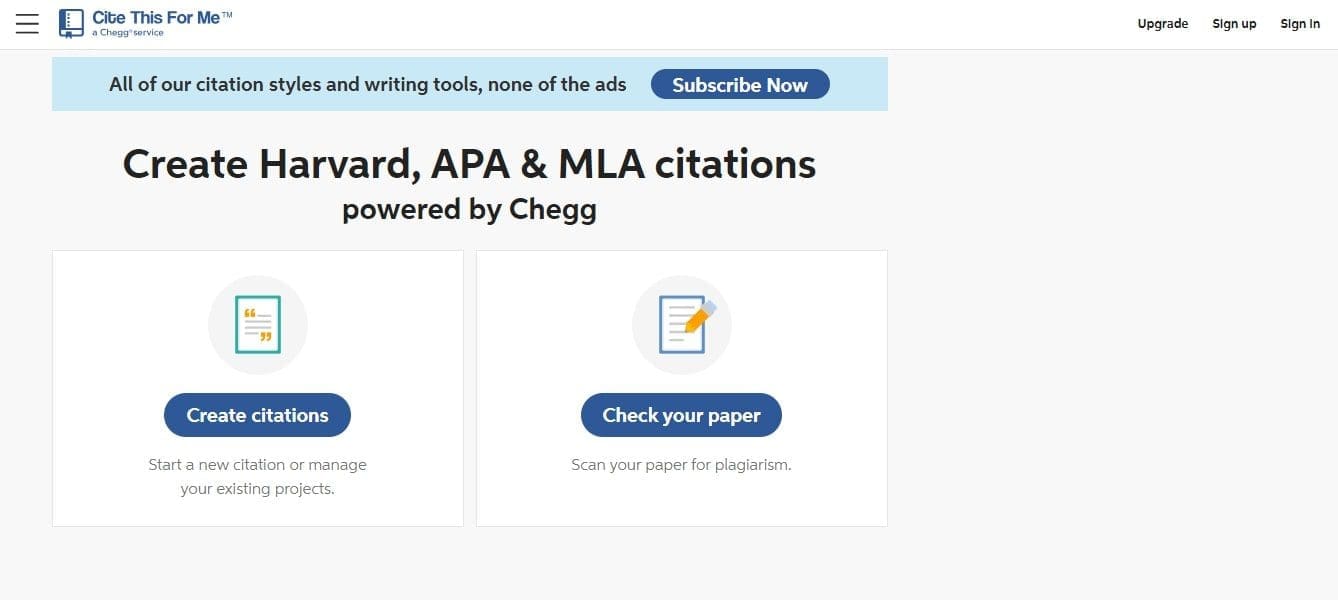Select Sign in in the header
This screenshot has width=1338, height=600.
[1300, 24]
